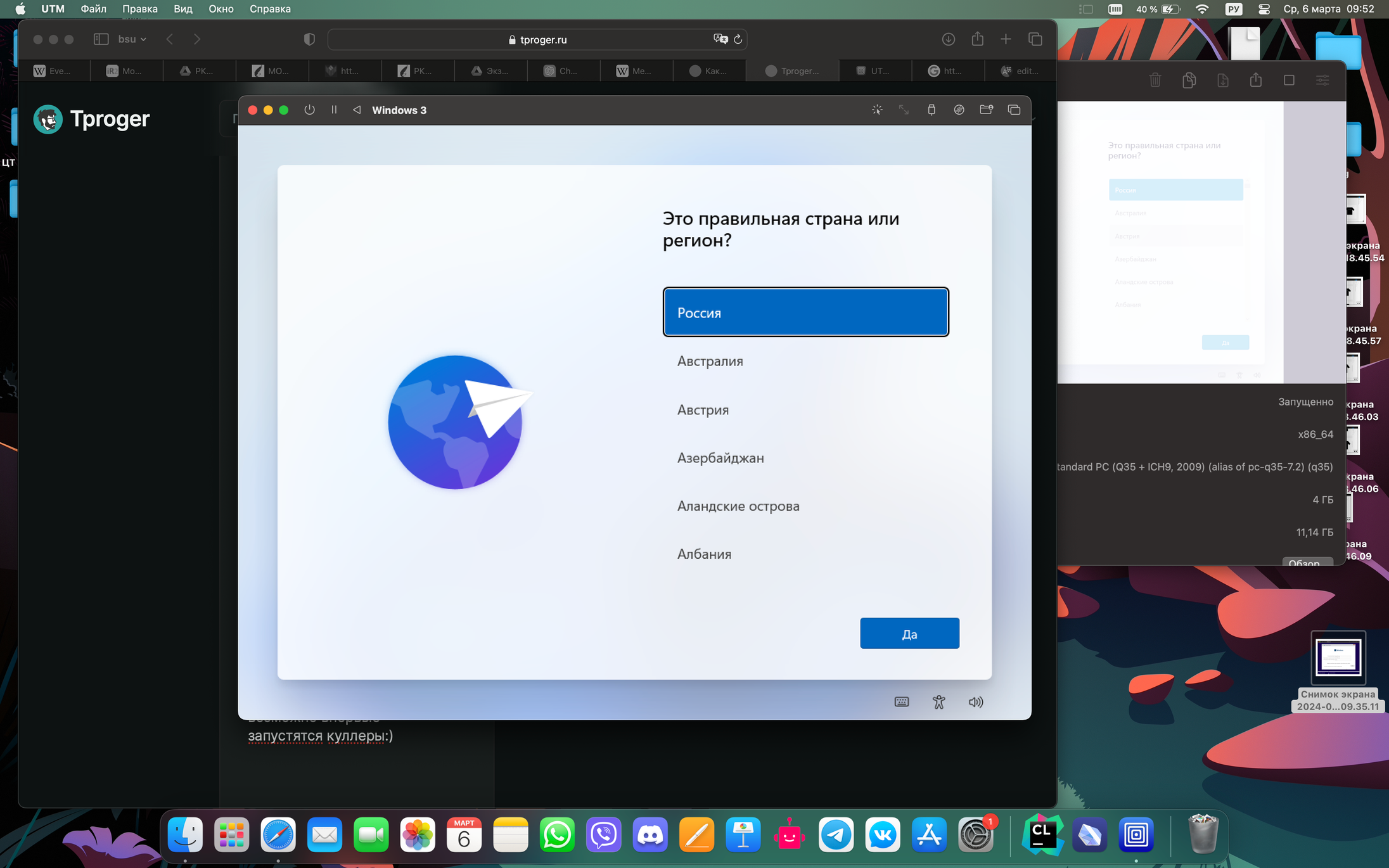
Task: Confirm region with the Да button
Action: pyautogui.click(x=909, y=634)
